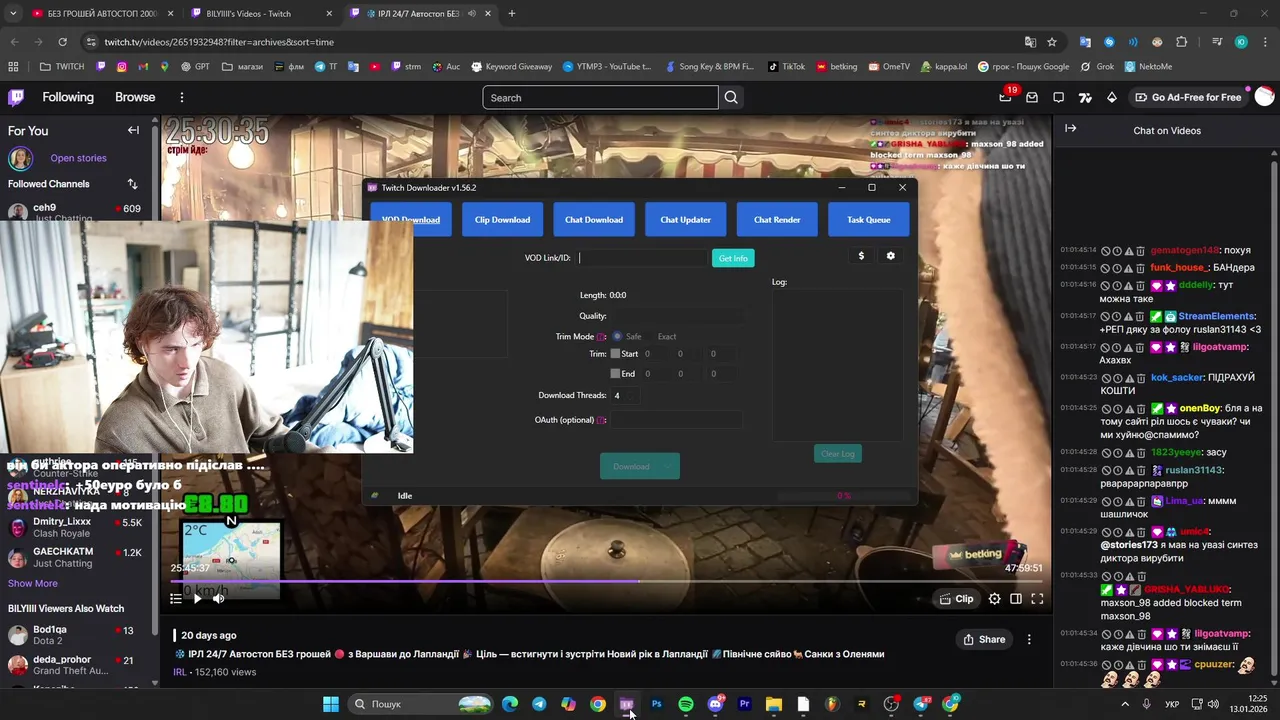Open the Quality dropdown in Twitch Downloader
Image resolution: width=1280 pixels, height=720 pixels.
(x=677, y=316)
